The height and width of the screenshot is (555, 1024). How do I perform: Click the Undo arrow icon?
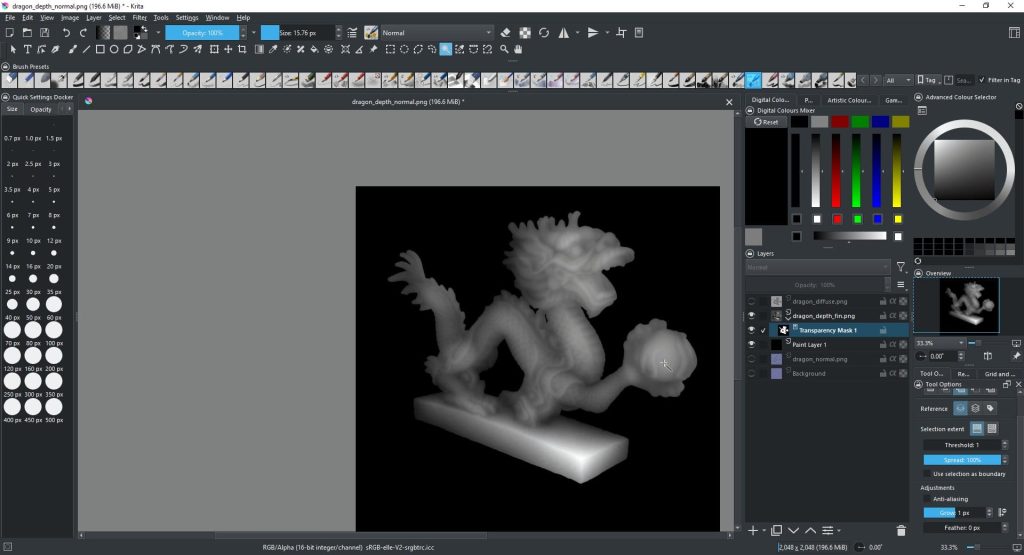(x=67, y=32)
